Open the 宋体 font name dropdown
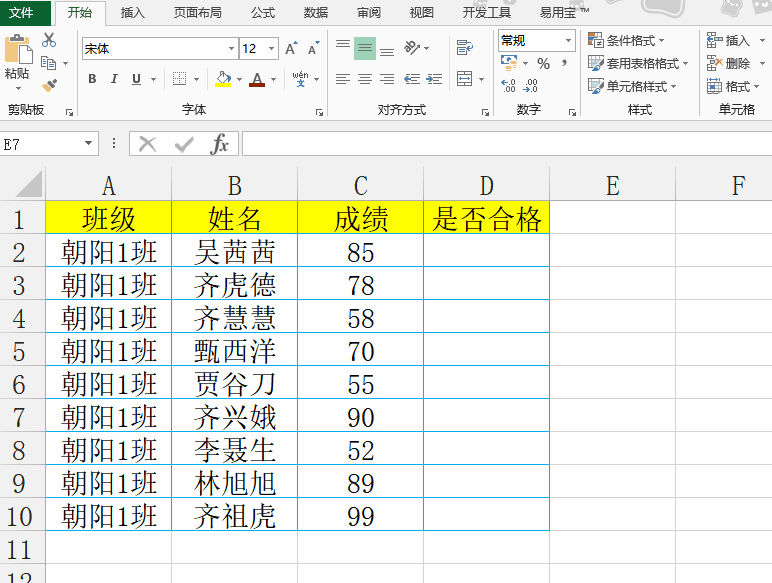The image size is (772, 583). coord(231,49)
